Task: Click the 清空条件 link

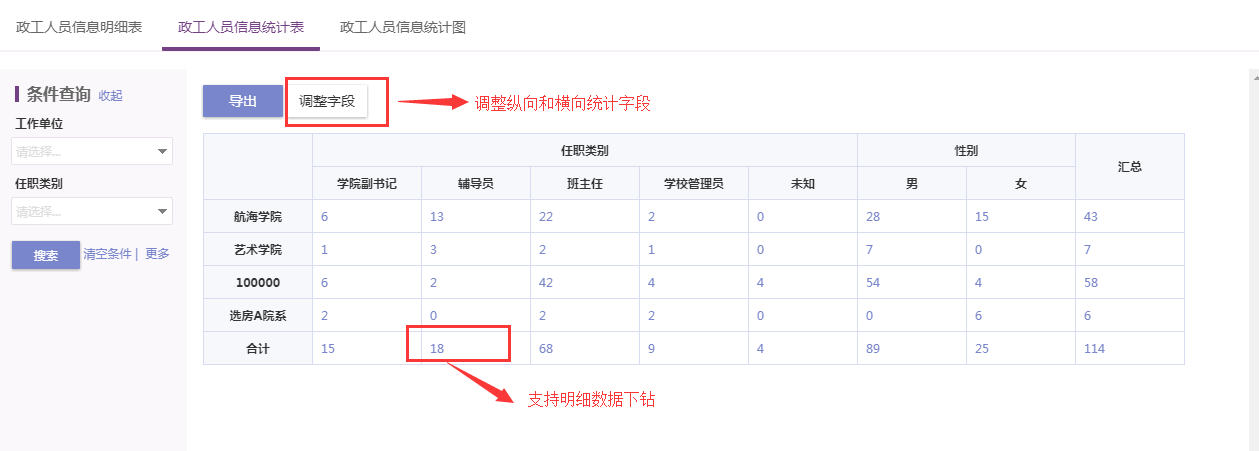Action: [107, 254]
